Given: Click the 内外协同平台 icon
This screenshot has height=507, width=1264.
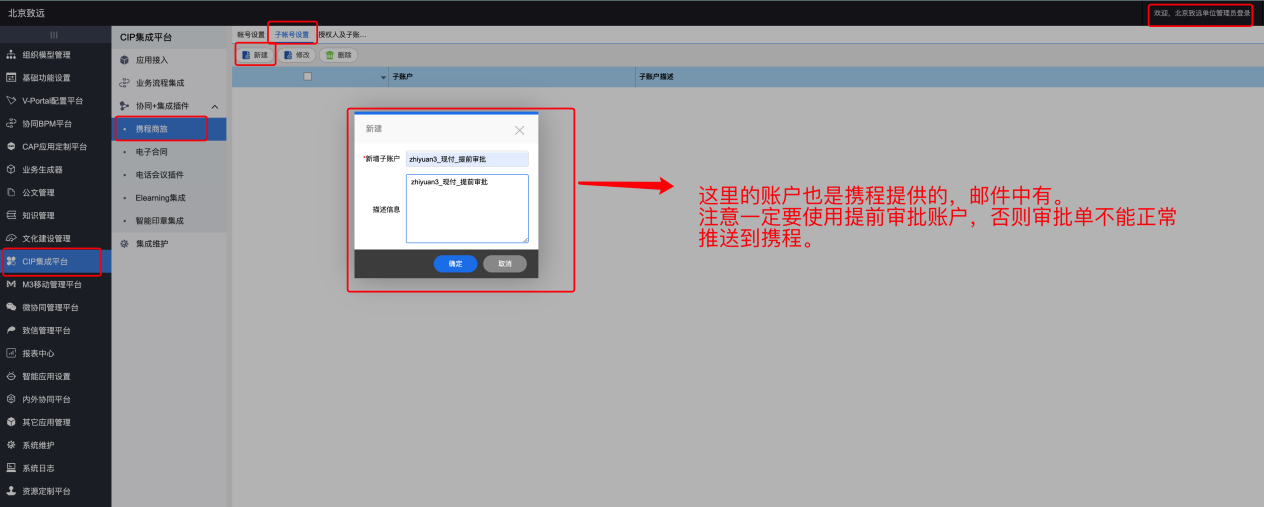Looking at the screenshot, I should pyautogui.click(x=11, y=400).
